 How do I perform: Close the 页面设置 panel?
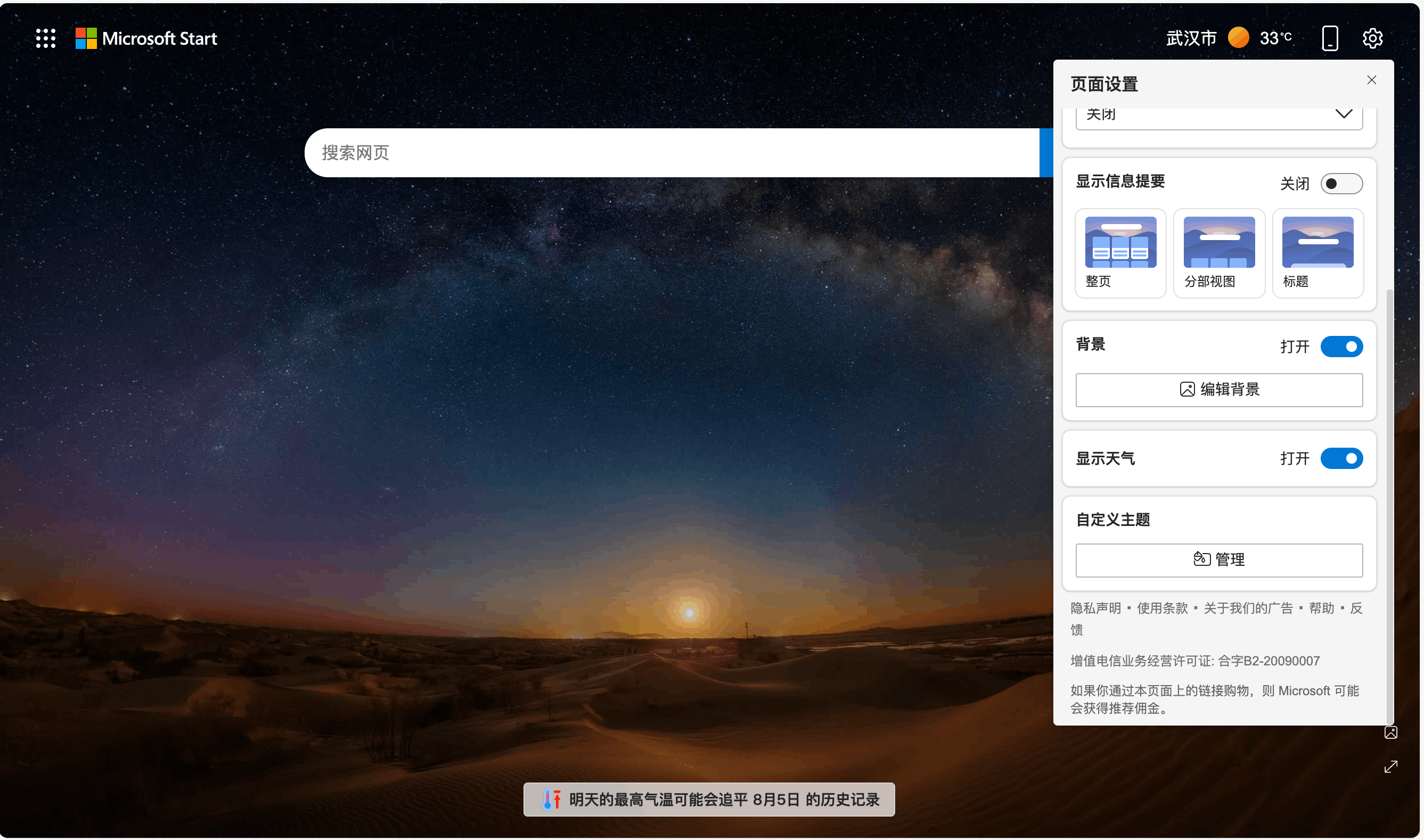pyautogui.click(x=1371, y=80)
